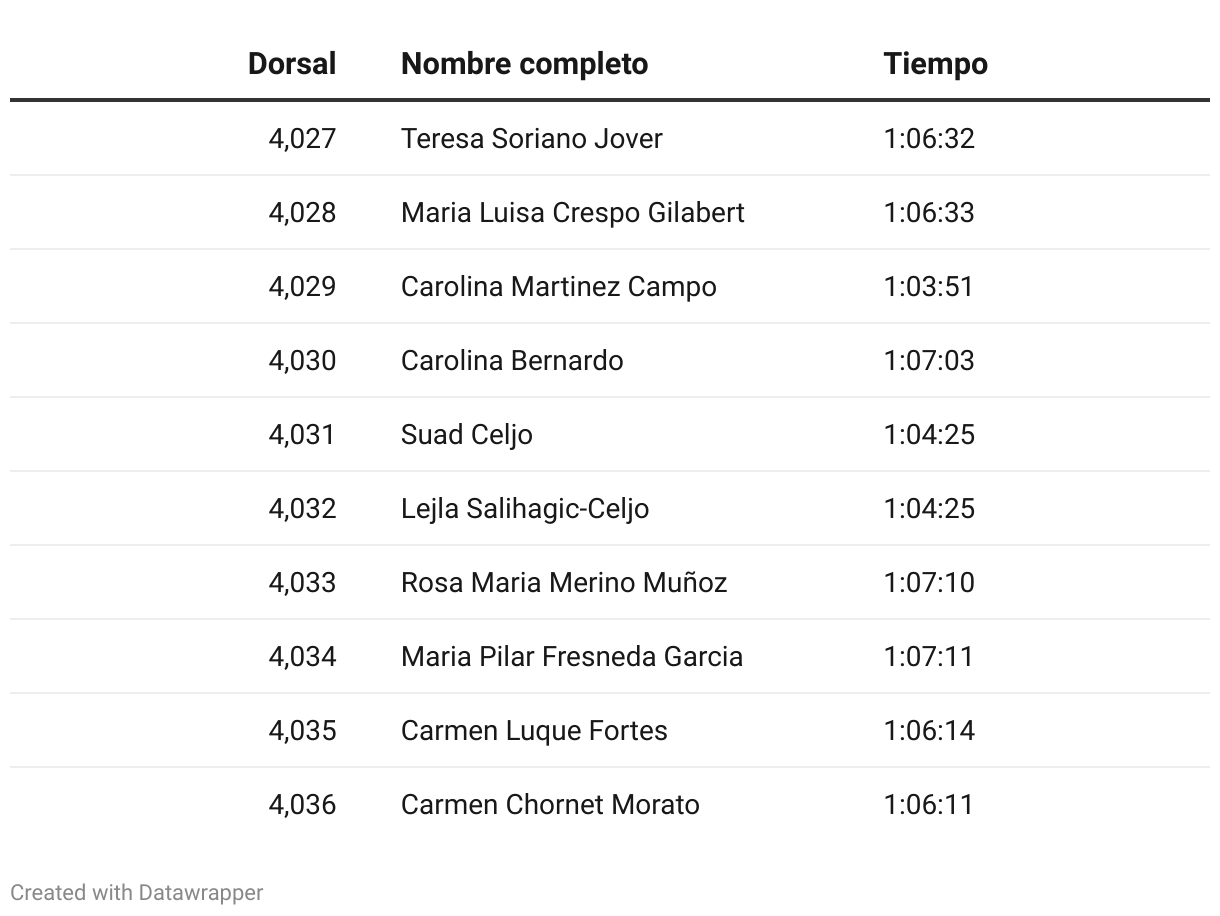Screen dimensions: 1220x916
Task: Click dorsal number 4,027
Action: pyautogui.click(x=302, y=138)
